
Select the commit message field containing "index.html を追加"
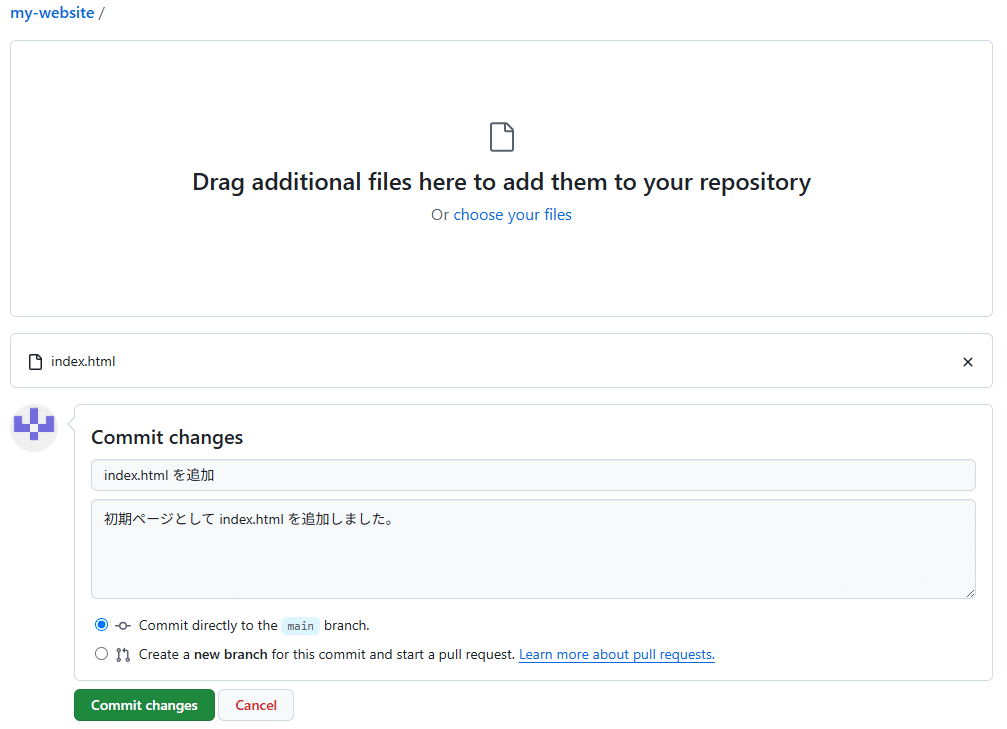[533, 474]
